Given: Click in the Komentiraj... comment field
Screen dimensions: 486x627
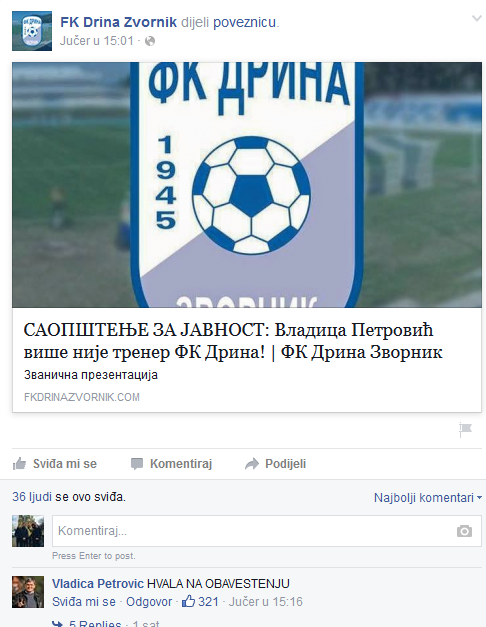Looking at the screenshot, I should point(267,531).
